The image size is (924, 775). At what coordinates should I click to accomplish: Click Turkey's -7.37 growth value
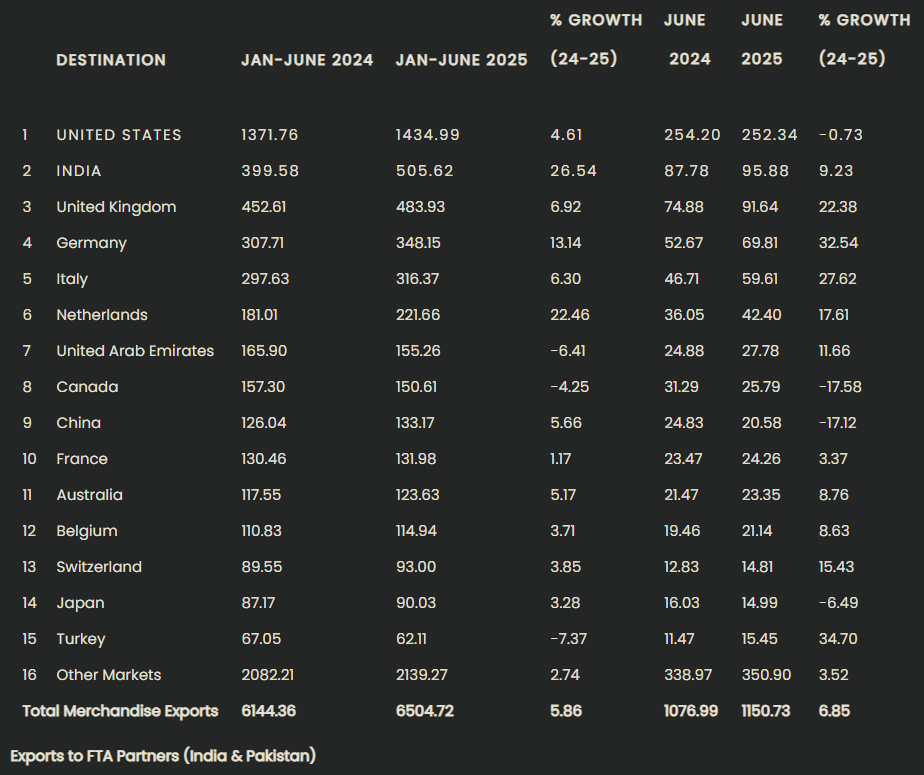point(568,638)
